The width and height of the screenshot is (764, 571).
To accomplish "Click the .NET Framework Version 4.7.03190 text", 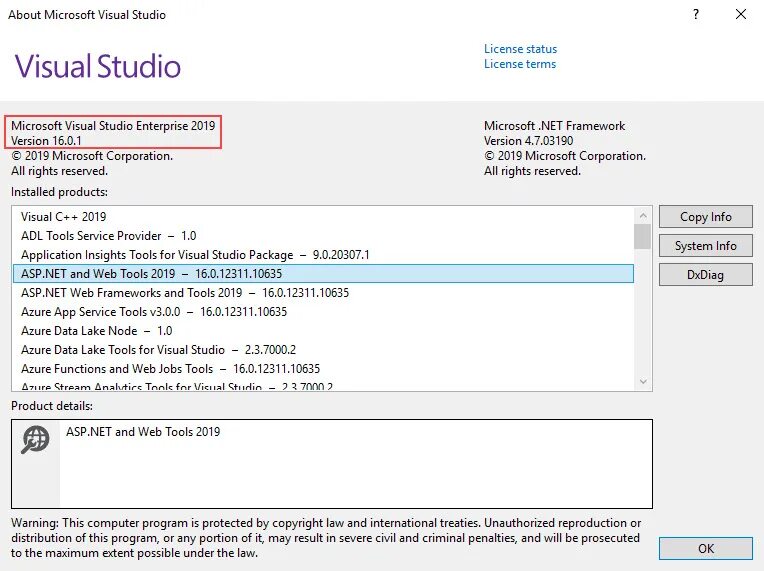I will pos(529,141).
